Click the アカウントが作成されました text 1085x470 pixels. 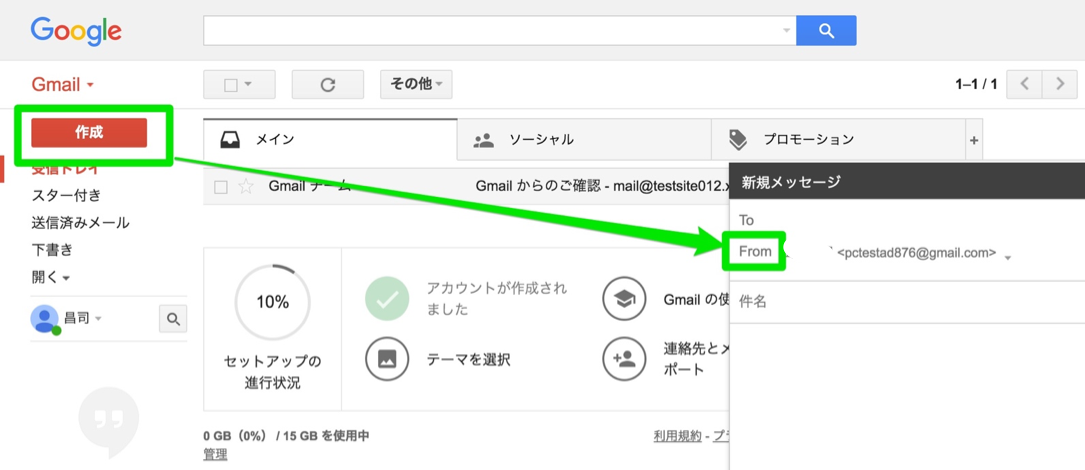tap(497, 298)
